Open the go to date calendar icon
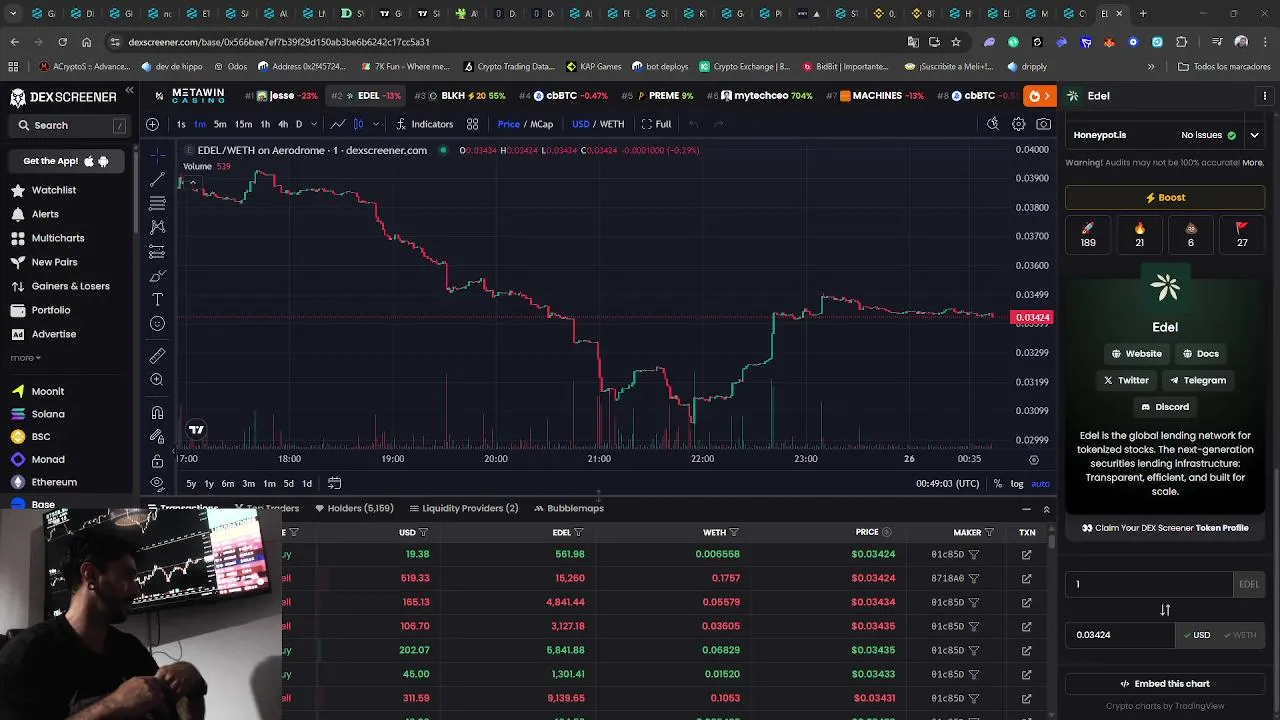 pos(335,484)
